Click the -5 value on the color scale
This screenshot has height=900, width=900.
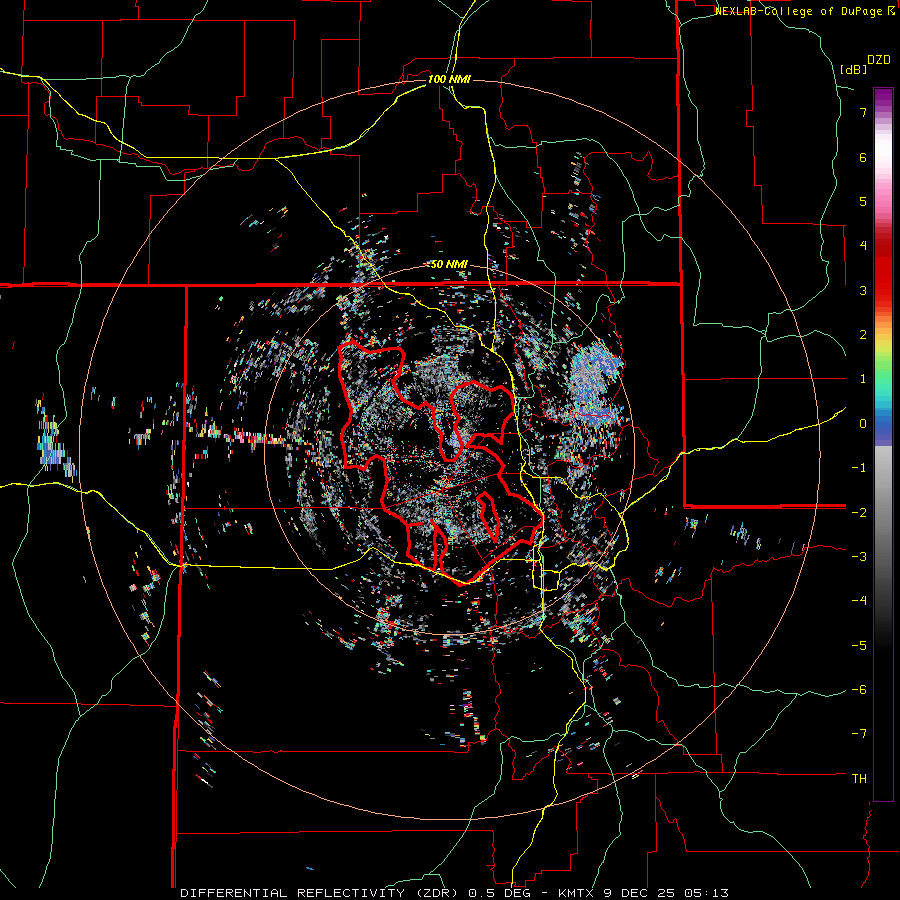click(859, 646)
